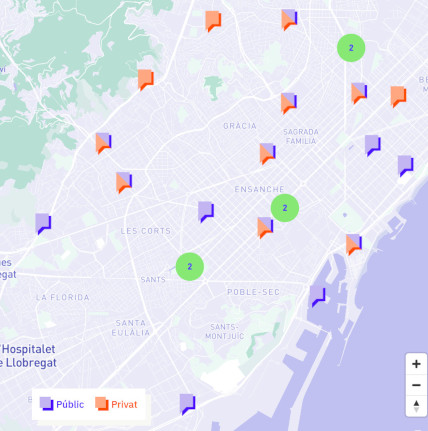Zoom in with the plus button
428x431 pixels.
tap(416, 364)
